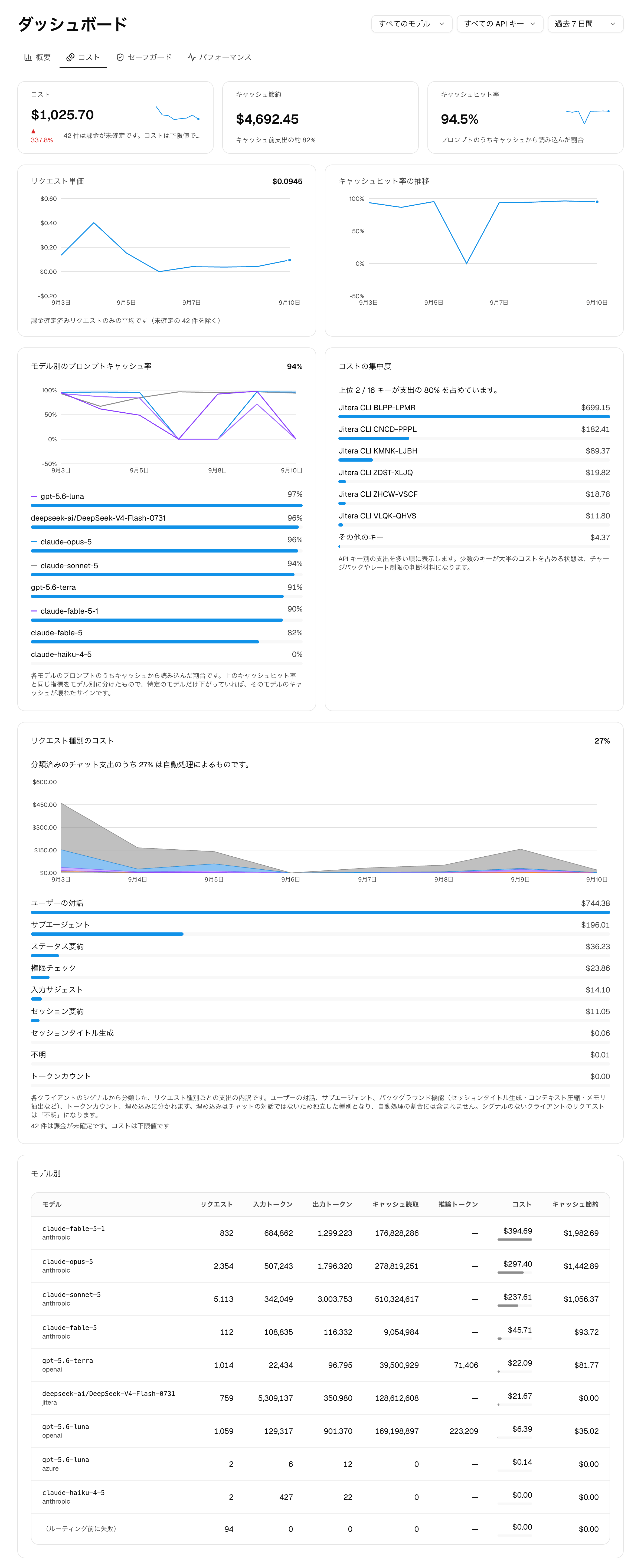
Task: Click the （ルーティング前に失敗） row
Action: tap(320, 1529)
